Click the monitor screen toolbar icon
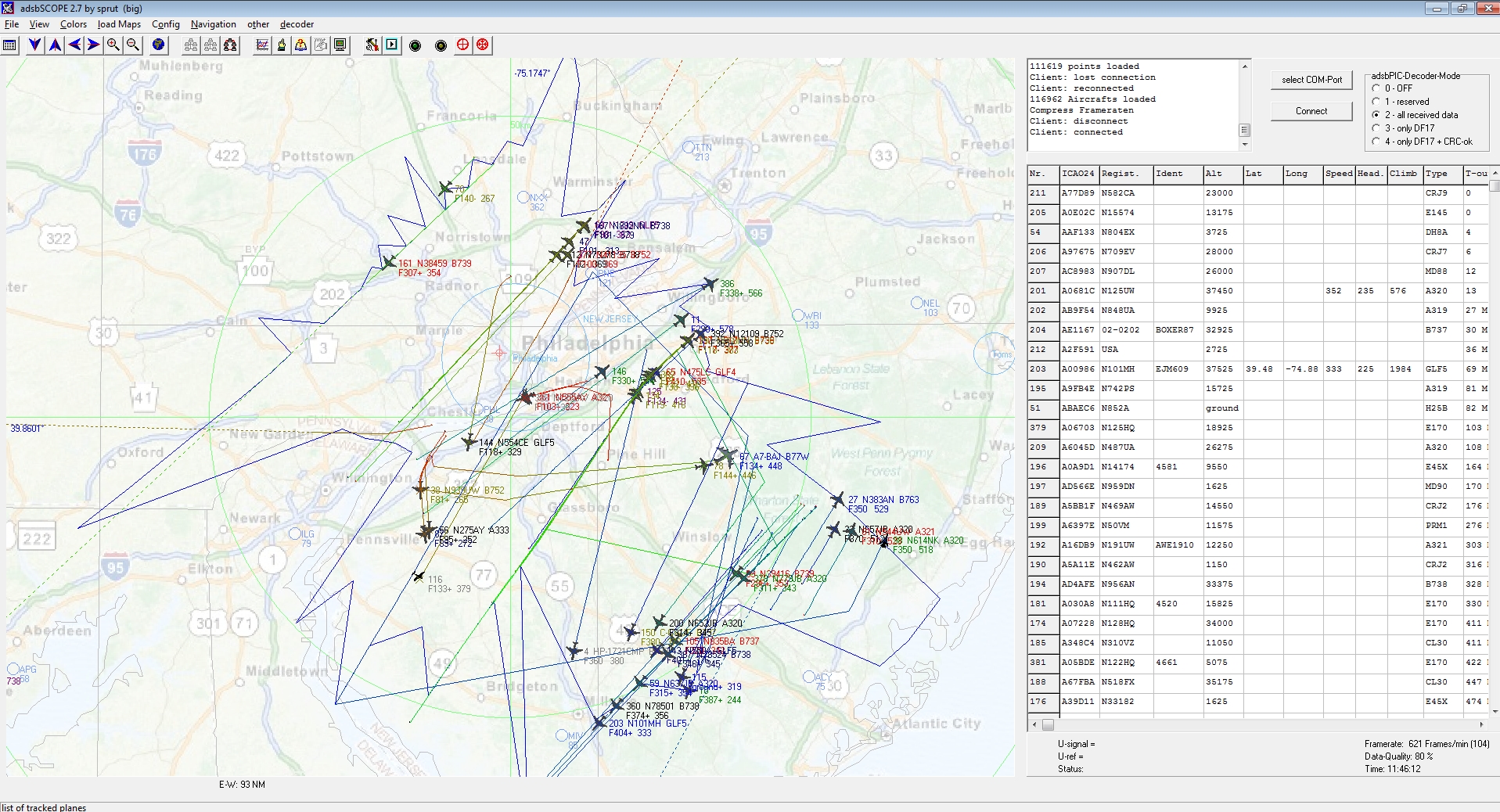Screen dimensions: 1500x812 click(340, 45)
